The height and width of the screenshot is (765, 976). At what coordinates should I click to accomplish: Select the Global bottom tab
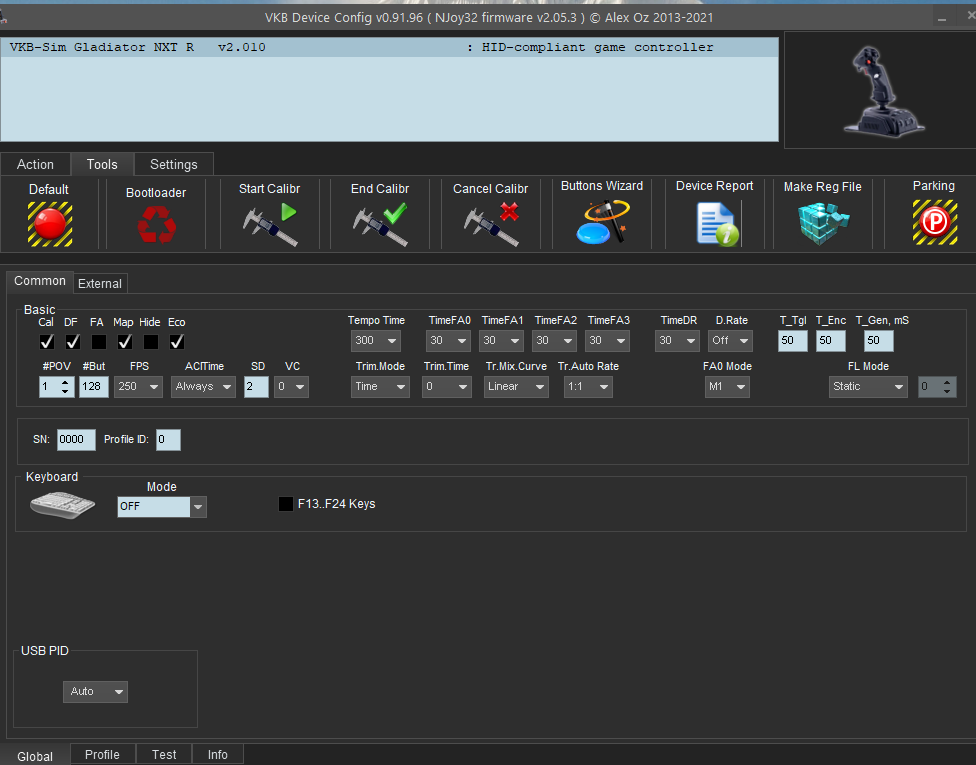35,756
